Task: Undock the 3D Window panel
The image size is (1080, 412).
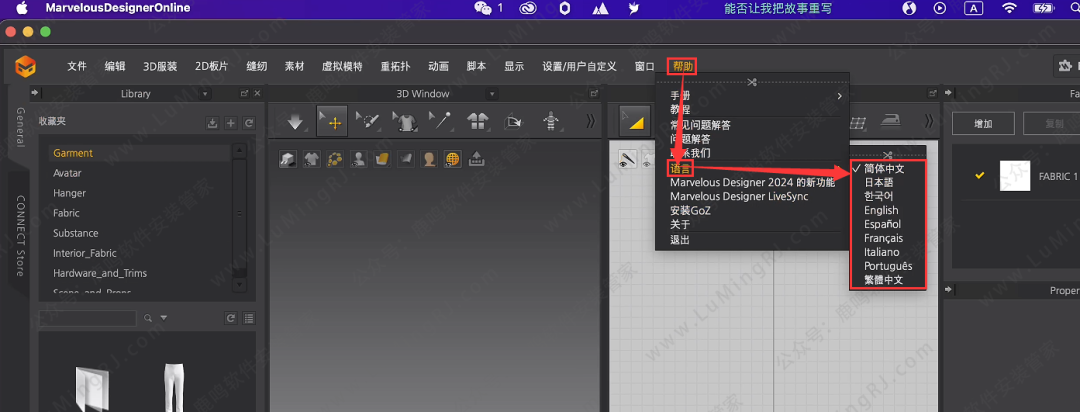Action: 595,93
